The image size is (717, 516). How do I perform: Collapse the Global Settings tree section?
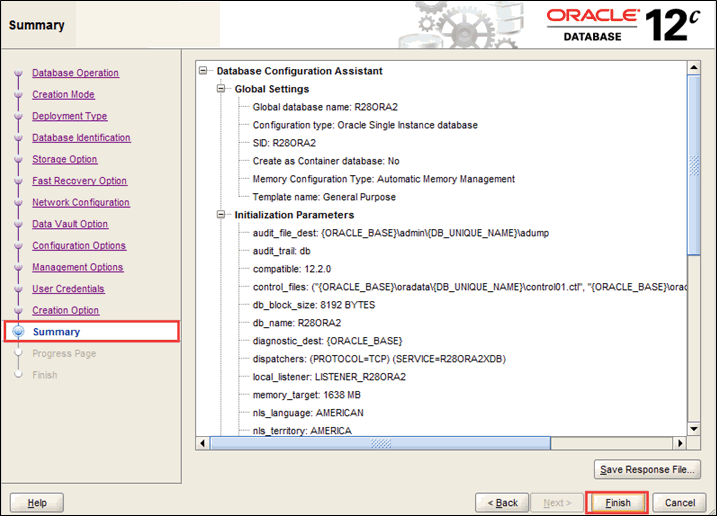click(x=222, y=89)
